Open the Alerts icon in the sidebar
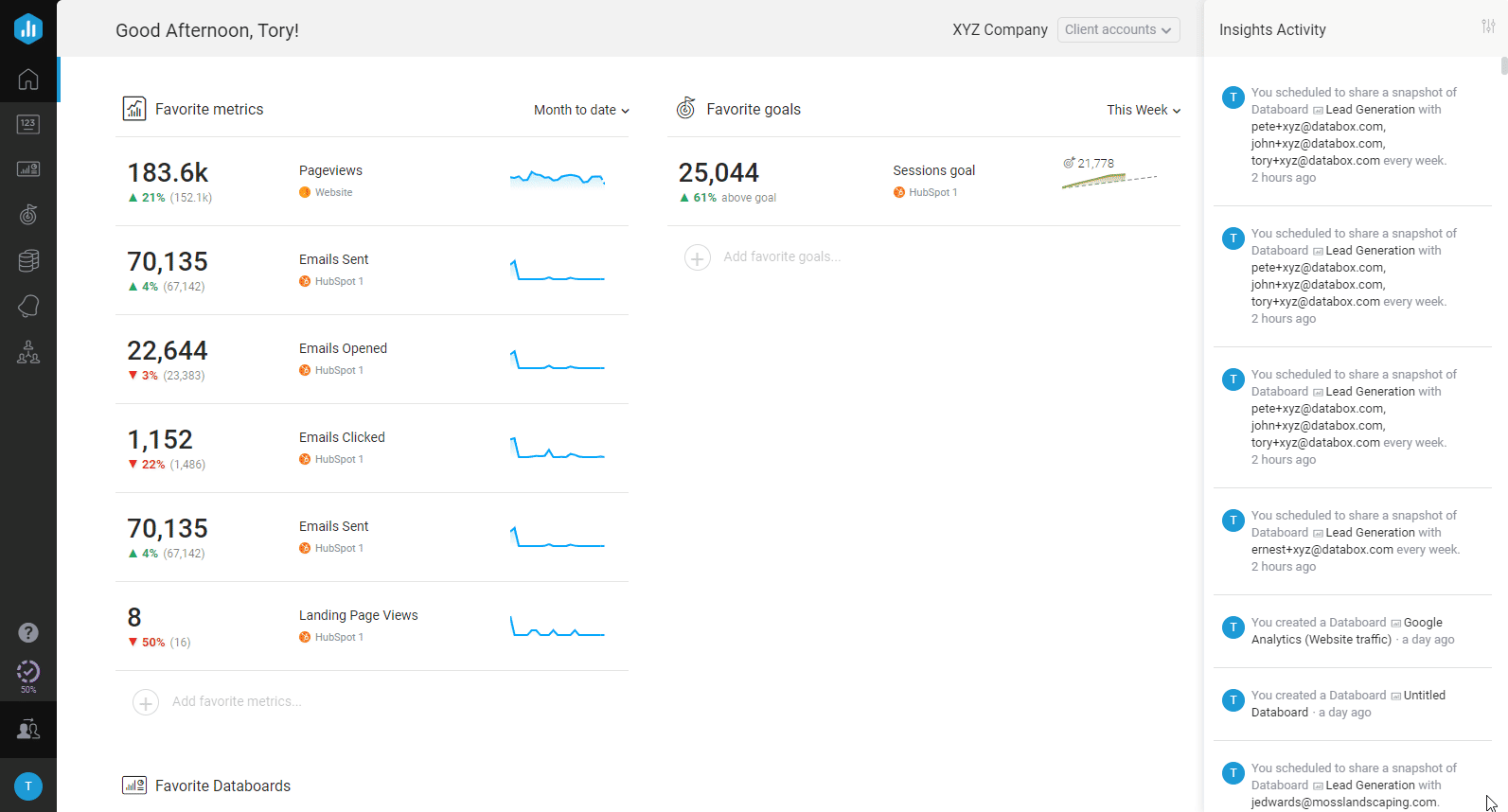The height and width of the screenshot is (812, 1508). coord(28,306)
